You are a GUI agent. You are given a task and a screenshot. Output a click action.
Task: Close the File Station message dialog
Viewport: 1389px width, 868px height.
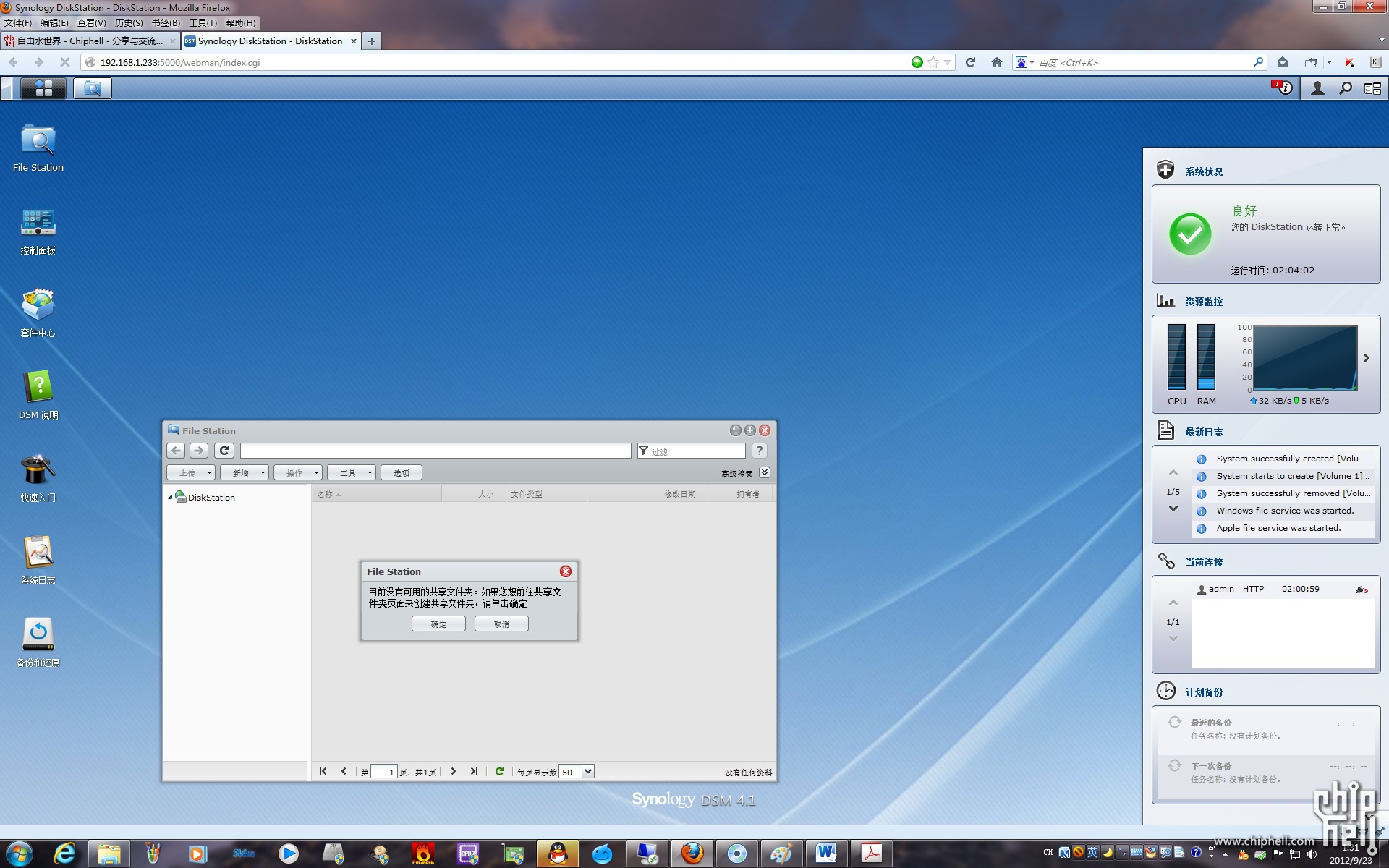click(x=566, y=571)
